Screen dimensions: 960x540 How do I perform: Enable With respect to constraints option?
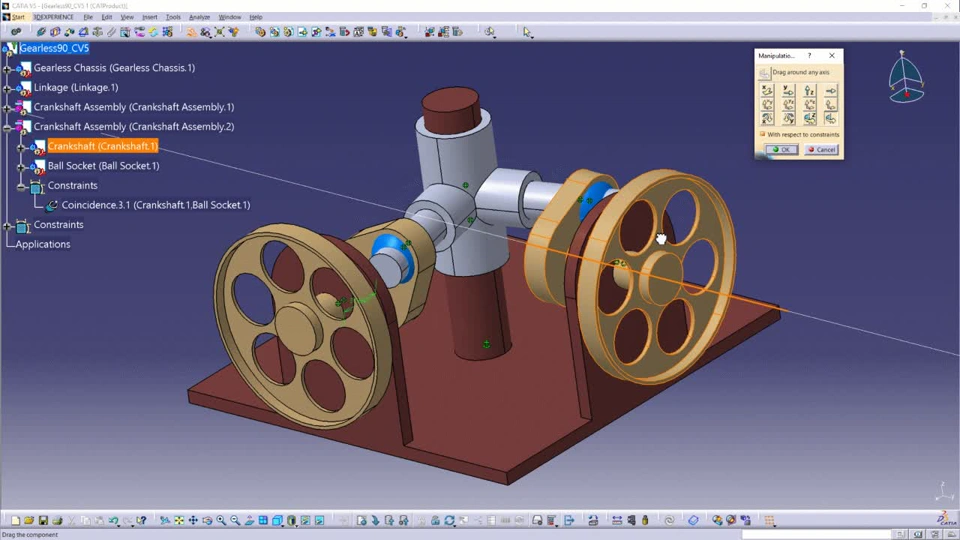coord(763,134)
